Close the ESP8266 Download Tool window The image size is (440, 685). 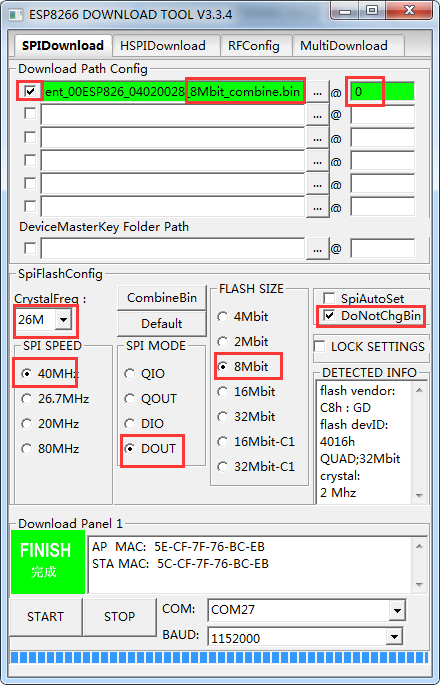coord(409,11)
